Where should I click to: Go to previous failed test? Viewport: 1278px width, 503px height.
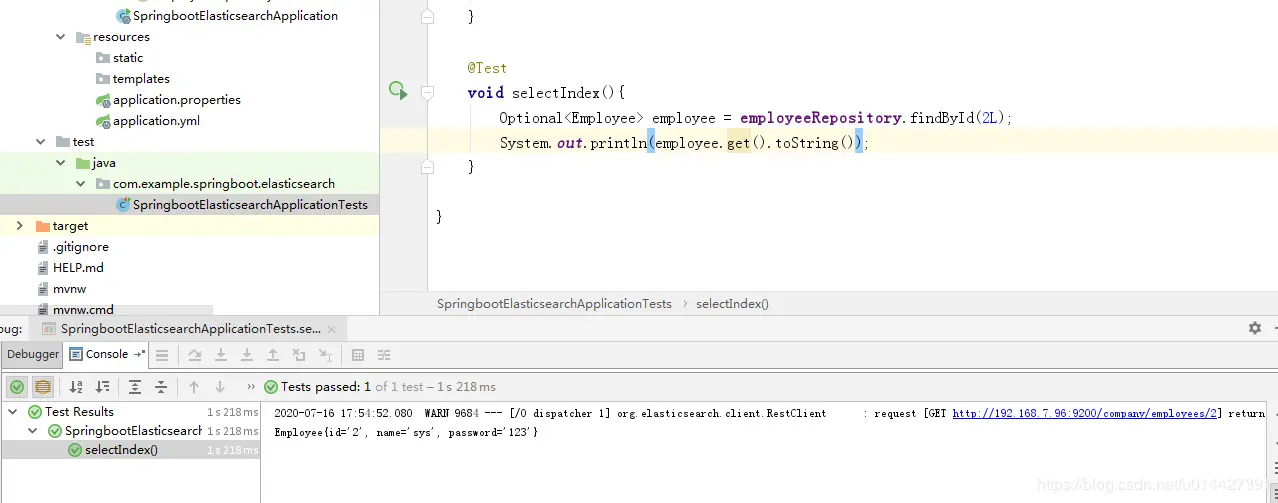click(x=194, y=387)
